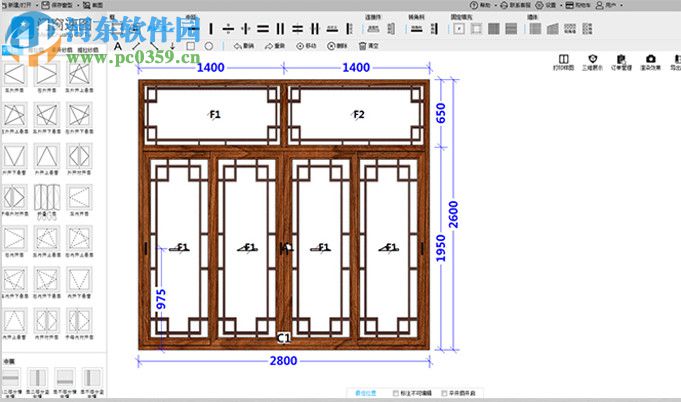Open the 3D display shield icon
The image size is (681, 402).
592,62
